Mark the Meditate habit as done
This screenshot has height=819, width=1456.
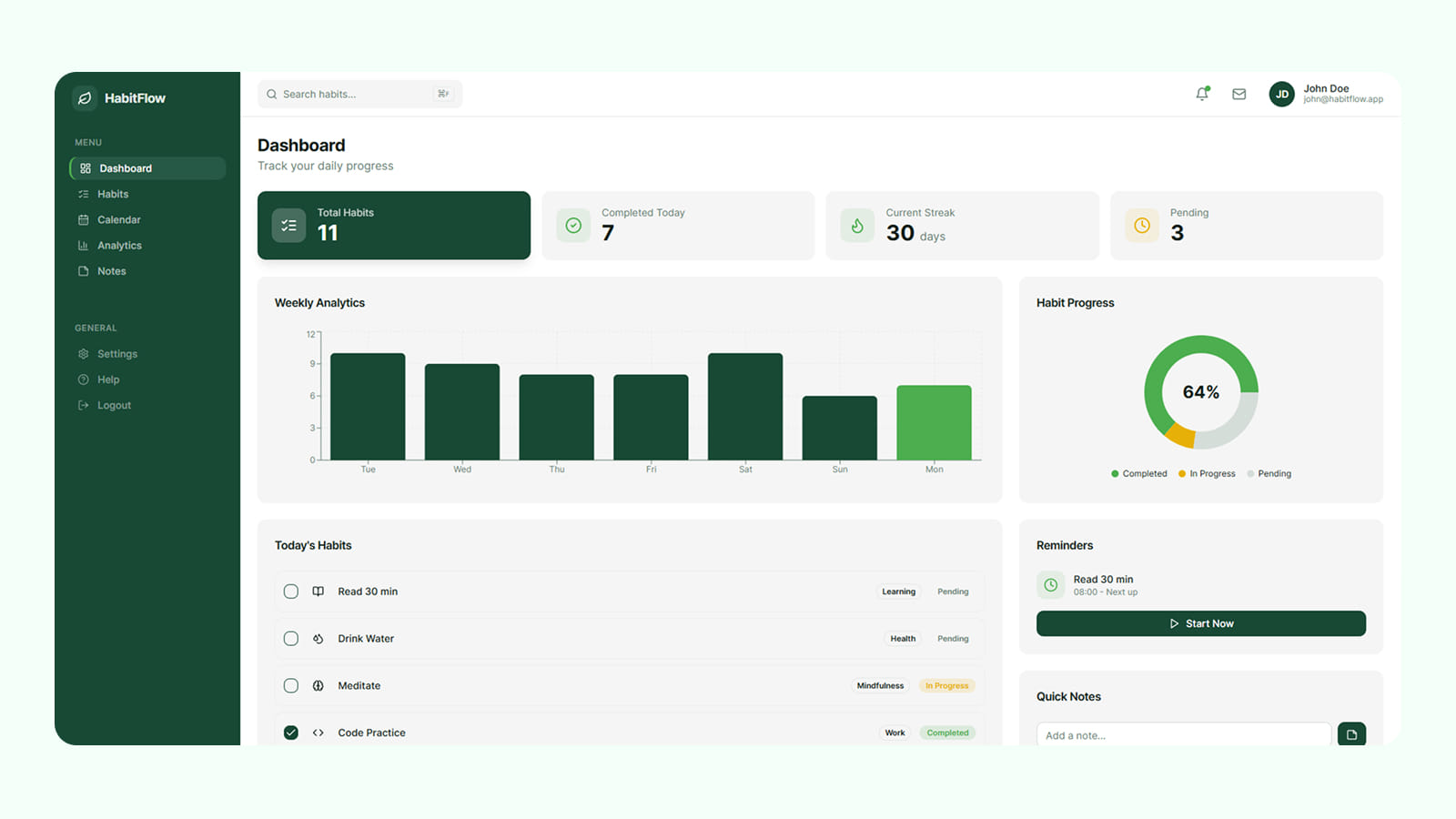(x=291, y=686)
